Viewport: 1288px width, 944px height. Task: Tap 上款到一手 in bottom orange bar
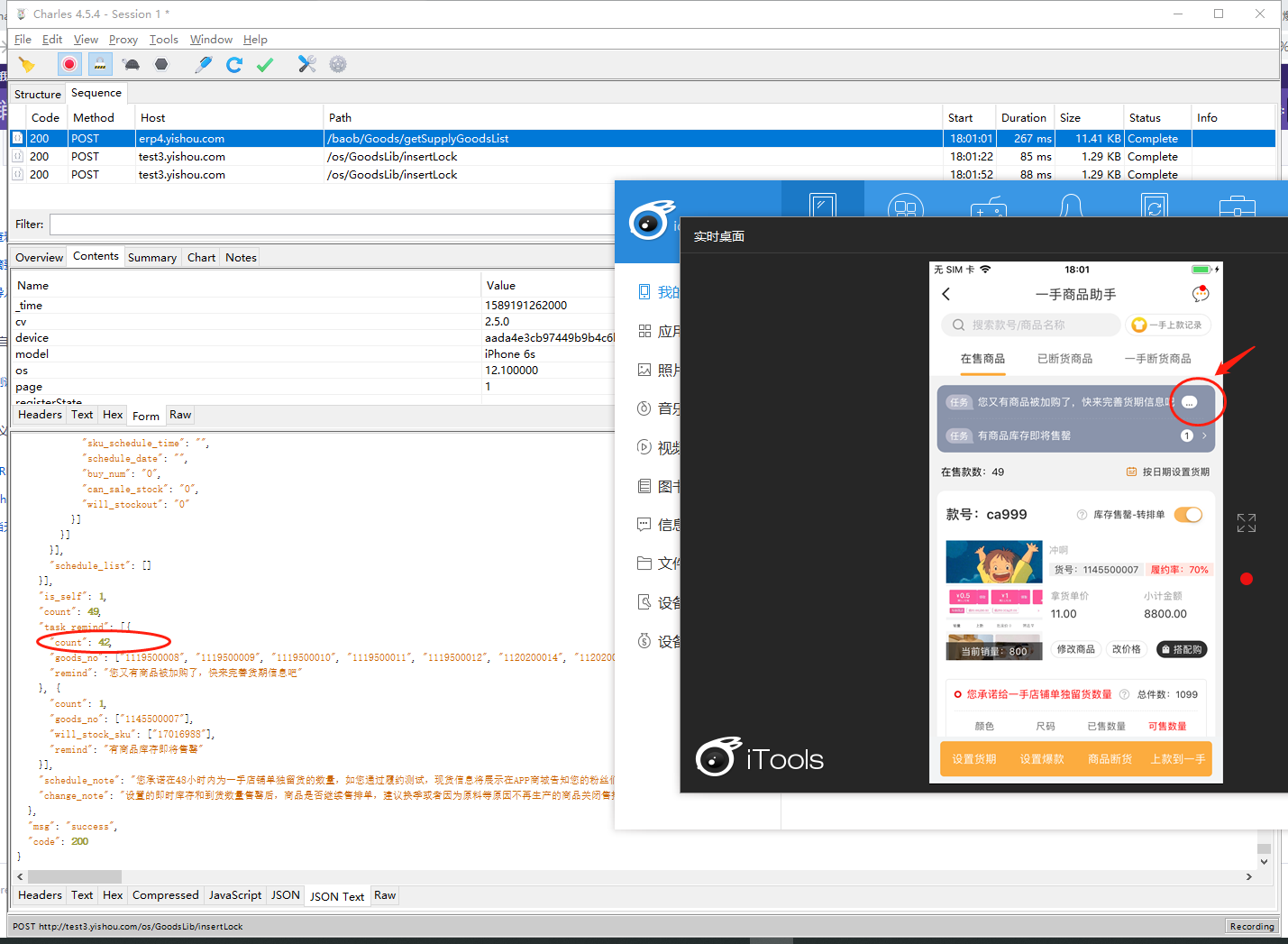pyautogui.click(x=1177, y=759)
